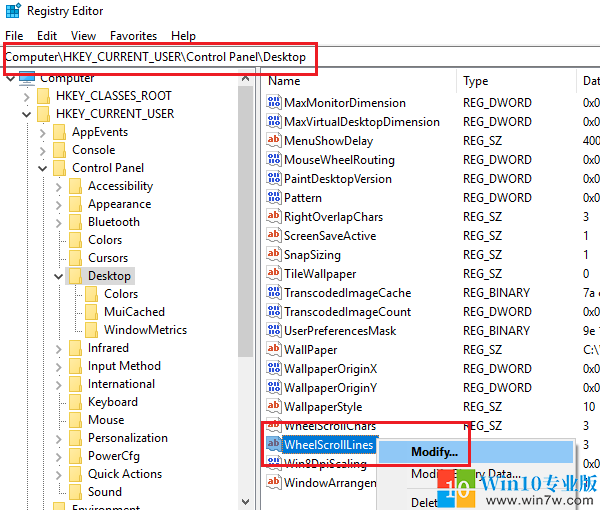Expand the Input Method key chevron

(x=59, y=367)
